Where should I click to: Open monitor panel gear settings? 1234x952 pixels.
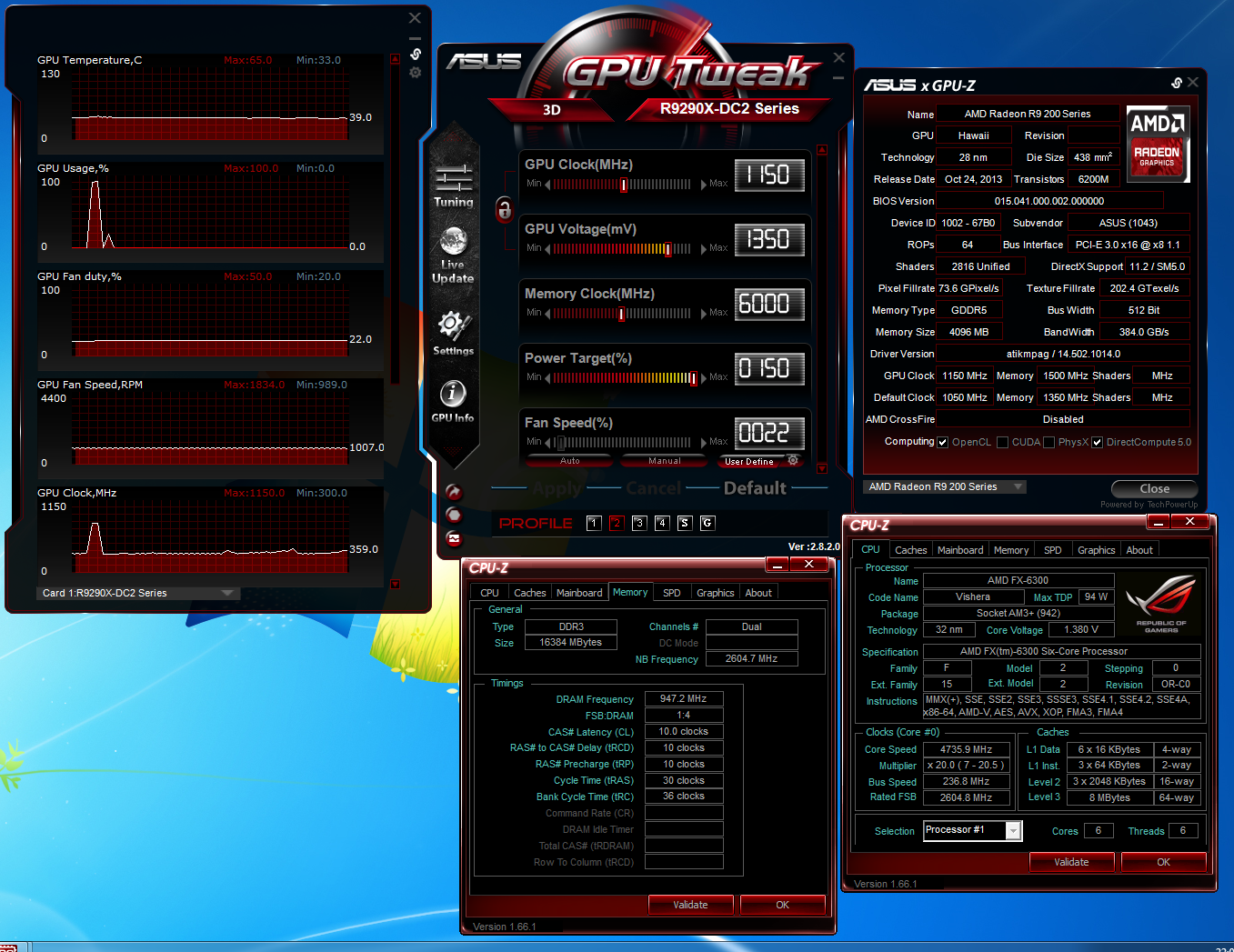coord(416,73)
